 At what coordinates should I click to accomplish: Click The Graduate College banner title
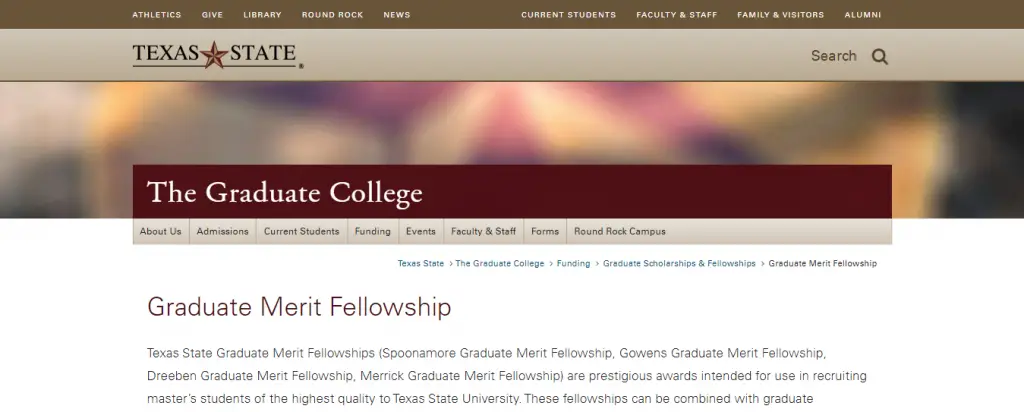(285, 192)
